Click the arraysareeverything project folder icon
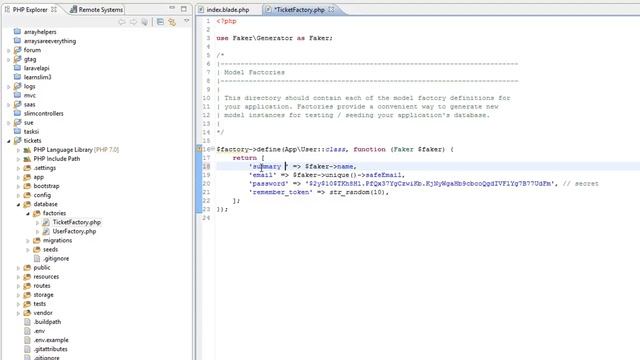 (x=17, y=41)
